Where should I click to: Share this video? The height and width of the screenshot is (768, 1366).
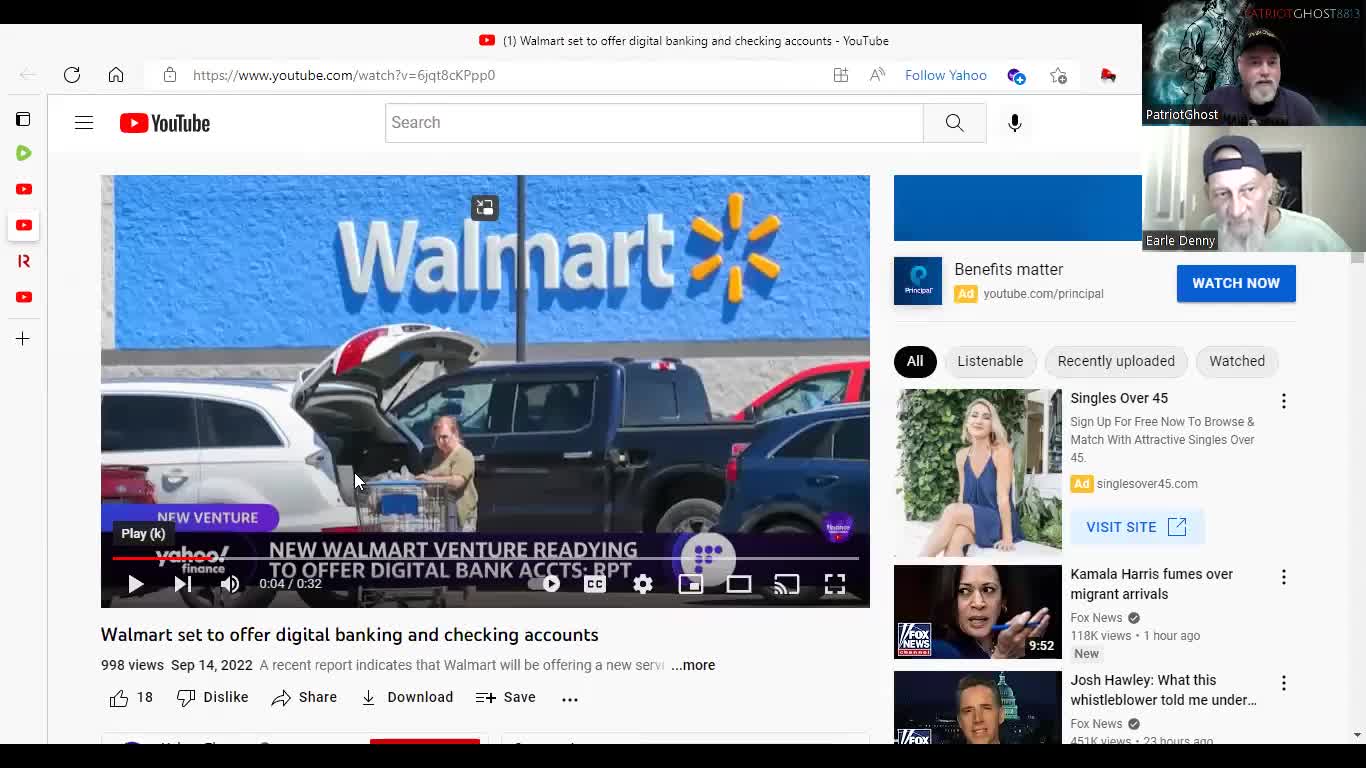(x=304, y=698)
